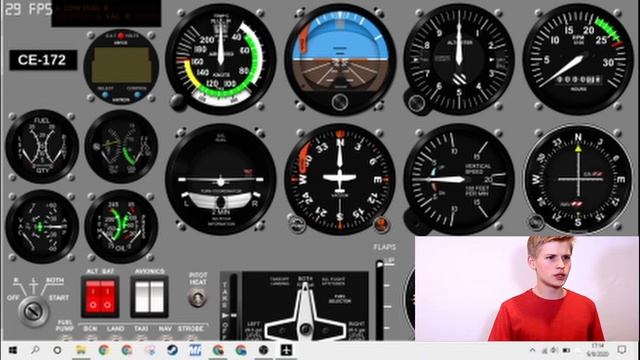Open Steam from the taskbar
This screenshot has width=640, height=360.
pos(172,350)
